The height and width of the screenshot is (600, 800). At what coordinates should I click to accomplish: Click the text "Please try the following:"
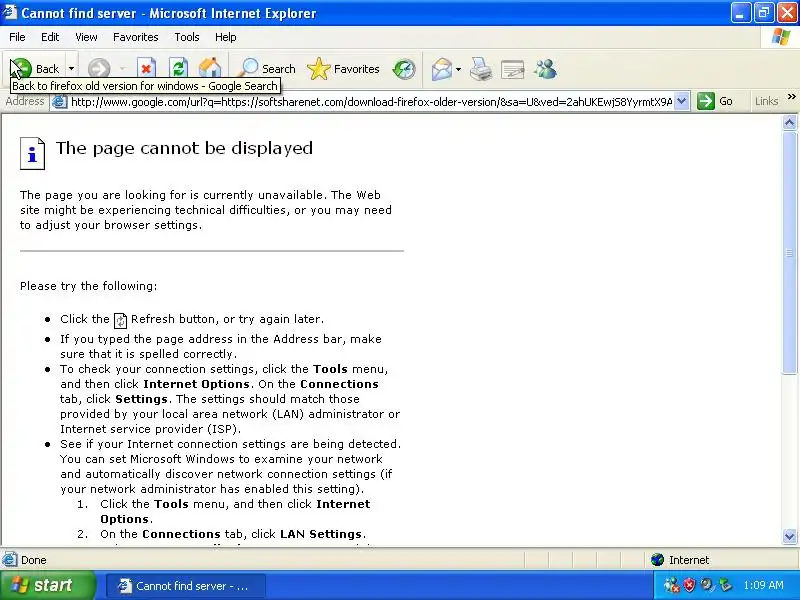point(89,286)
